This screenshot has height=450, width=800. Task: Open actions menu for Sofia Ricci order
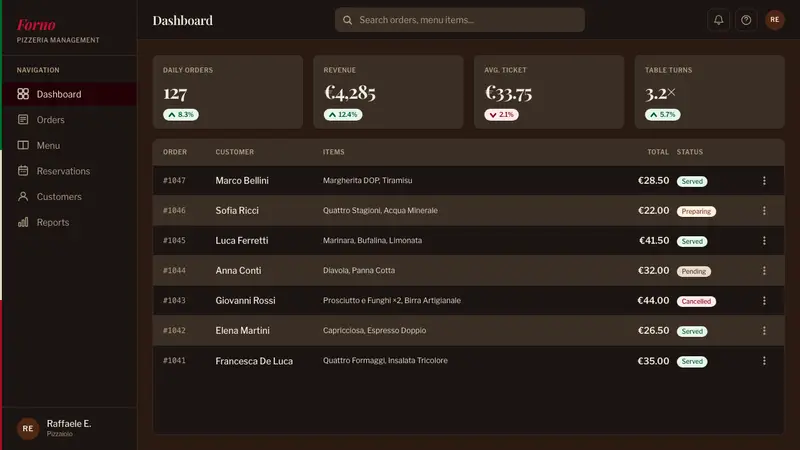pyautogui.click(x=764, y=211)
